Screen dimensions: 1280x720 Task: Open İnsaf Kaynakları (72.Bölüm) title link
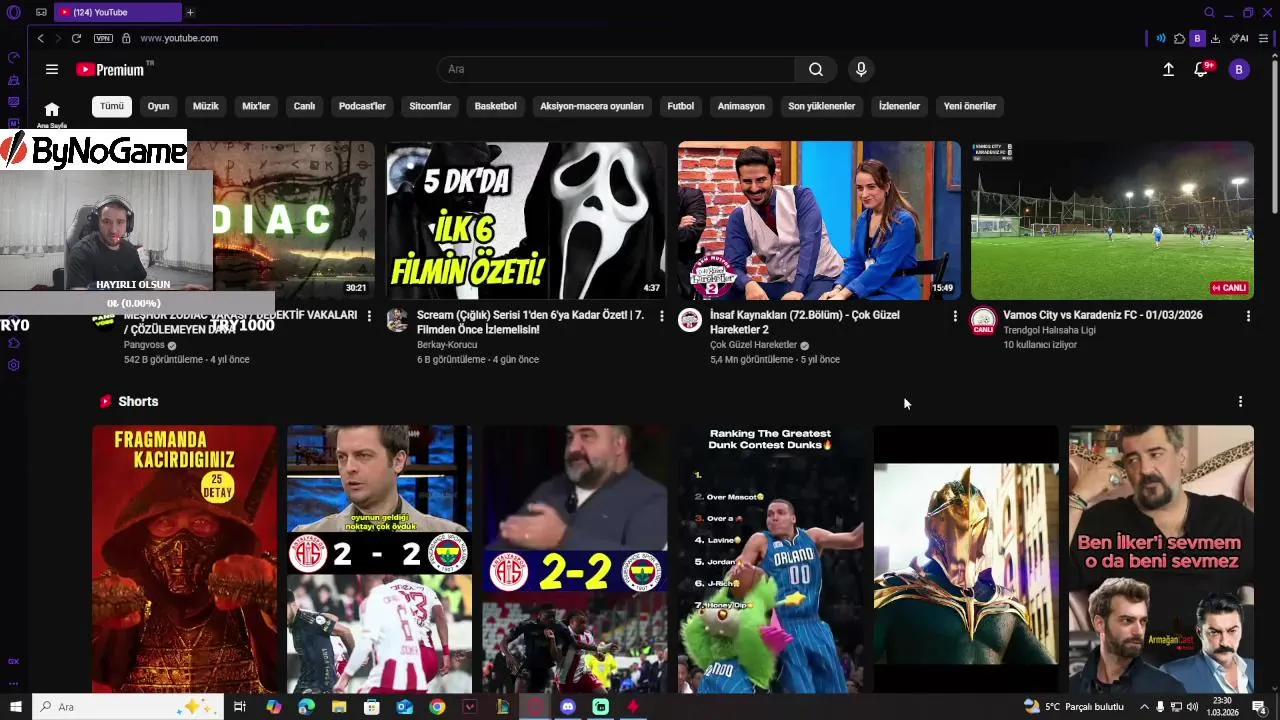(x=804, y=322)
